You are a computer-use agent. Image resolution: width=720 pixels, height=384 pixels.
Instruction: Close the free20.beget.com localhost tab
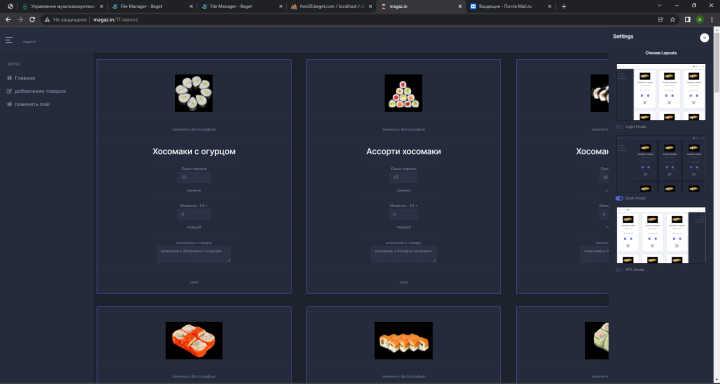click(370, 6)
